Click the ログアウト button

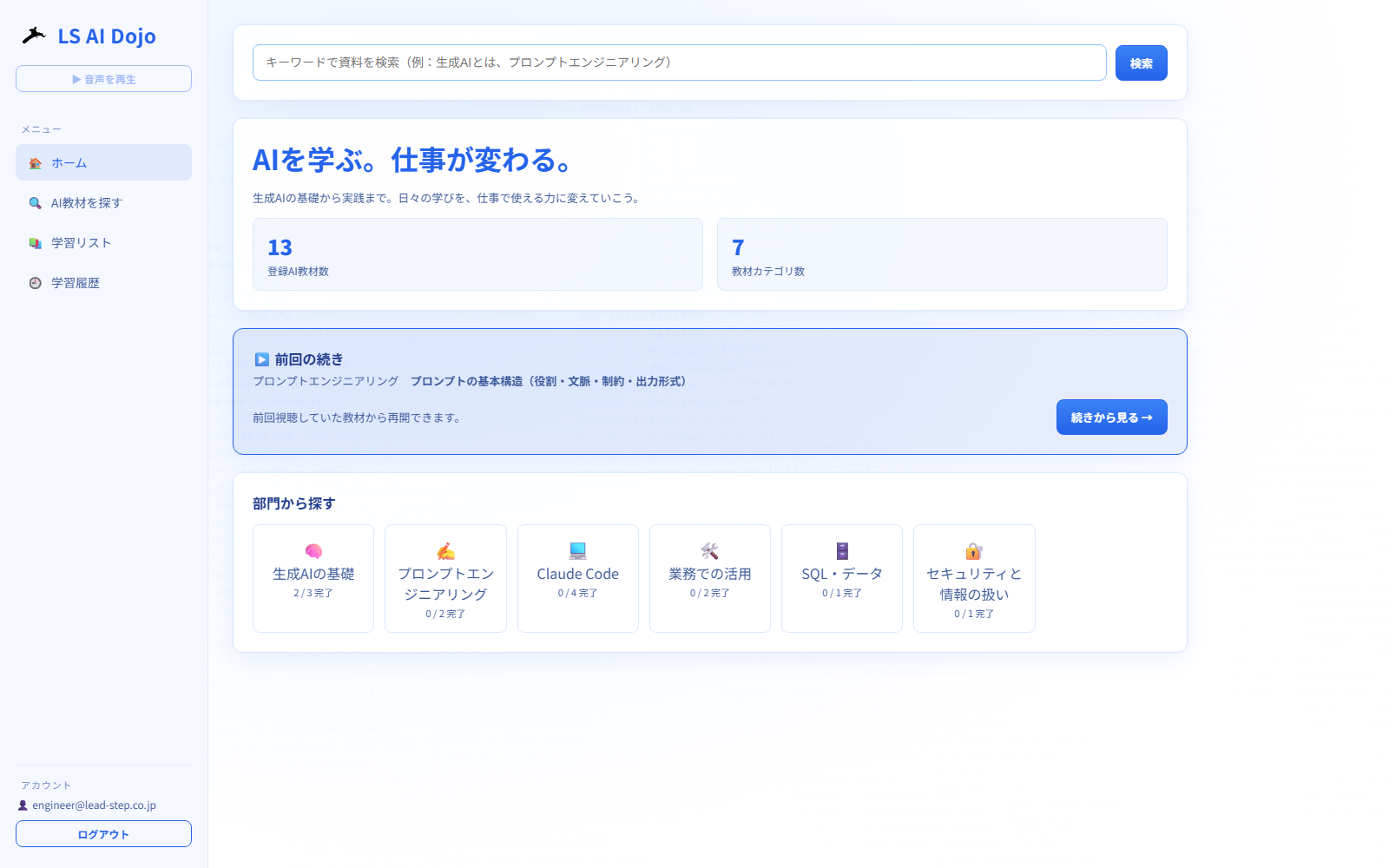103,833
